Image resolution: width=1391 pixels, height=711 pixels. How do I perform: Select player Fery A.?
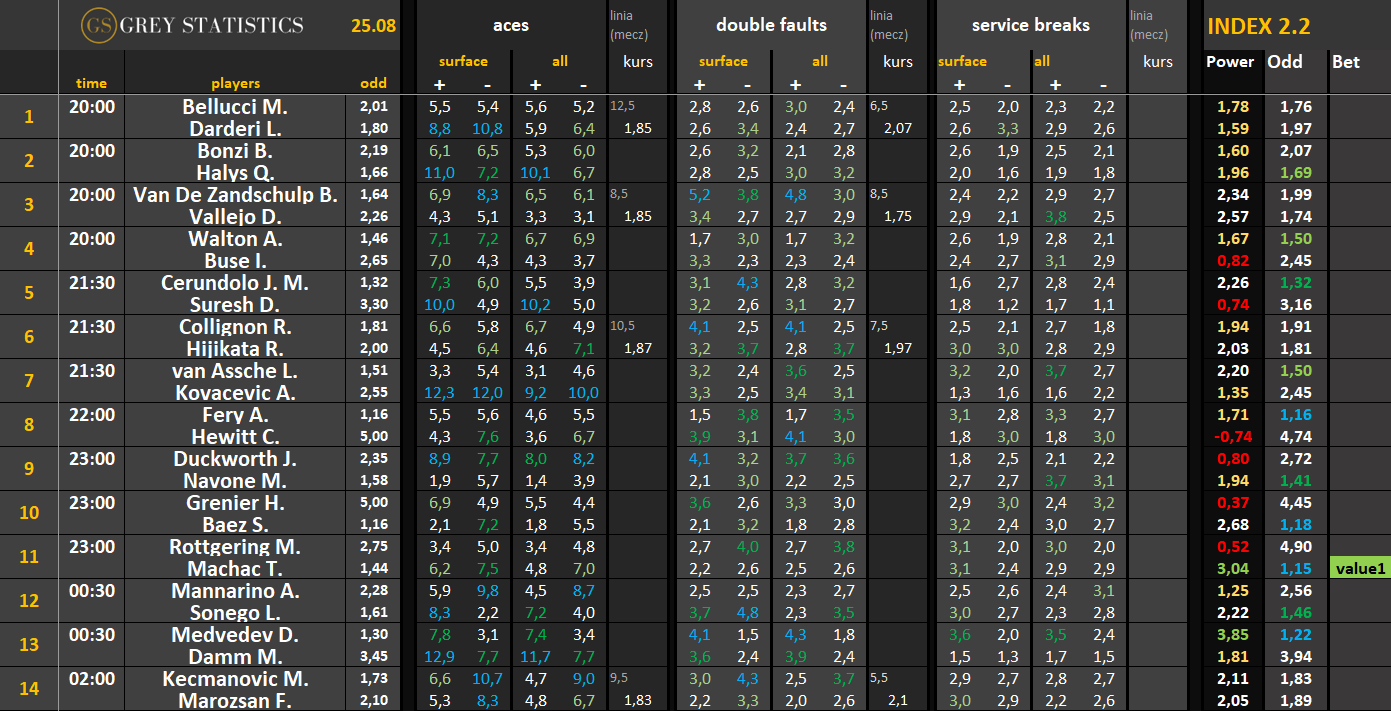tap(235, 414)
